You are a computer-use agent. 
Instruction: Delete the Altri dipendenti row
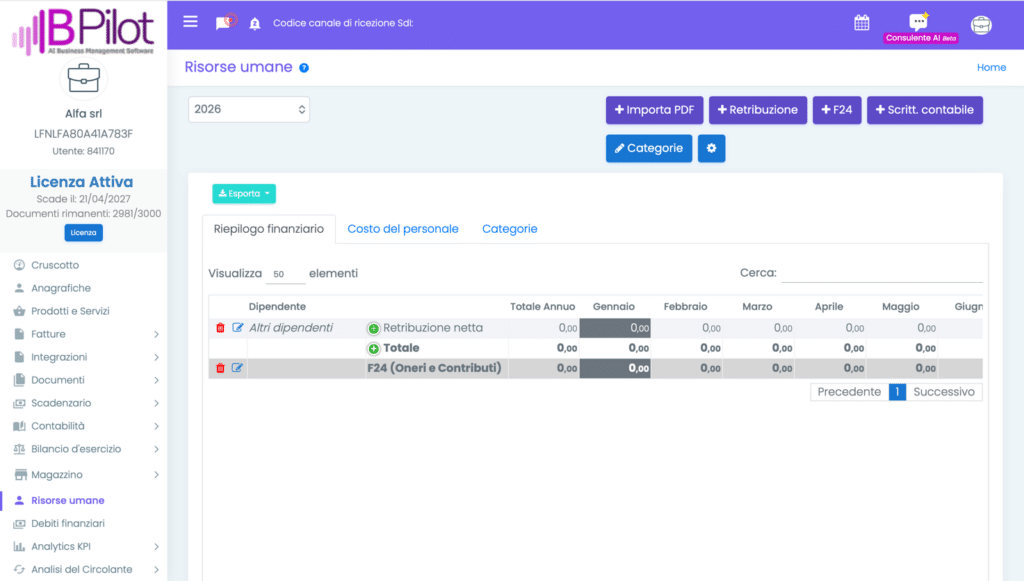tap(220, 328)
